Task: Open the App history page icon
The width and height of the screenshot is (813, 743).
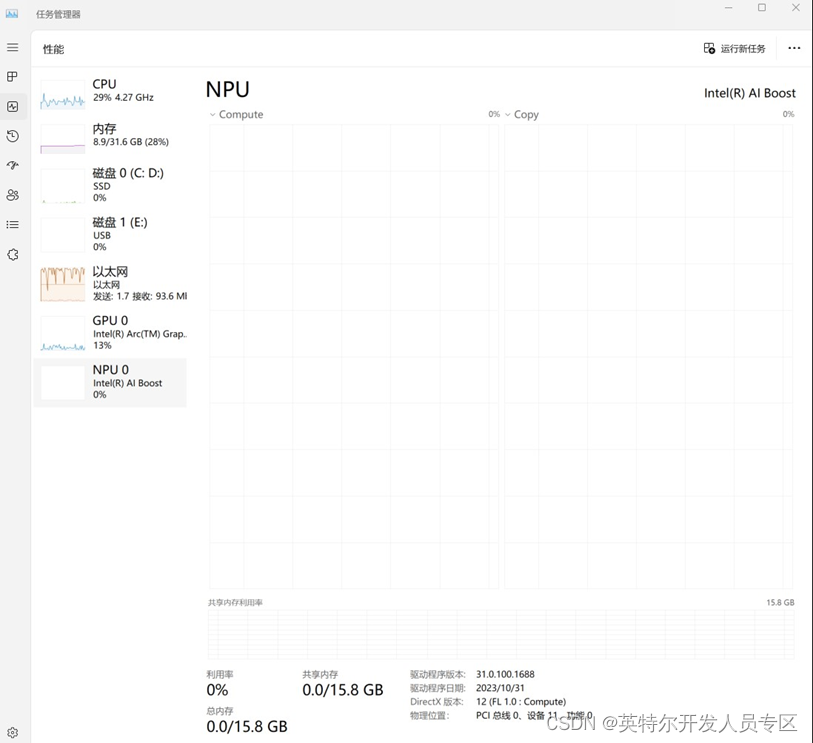Action: [x=12, y=136]
